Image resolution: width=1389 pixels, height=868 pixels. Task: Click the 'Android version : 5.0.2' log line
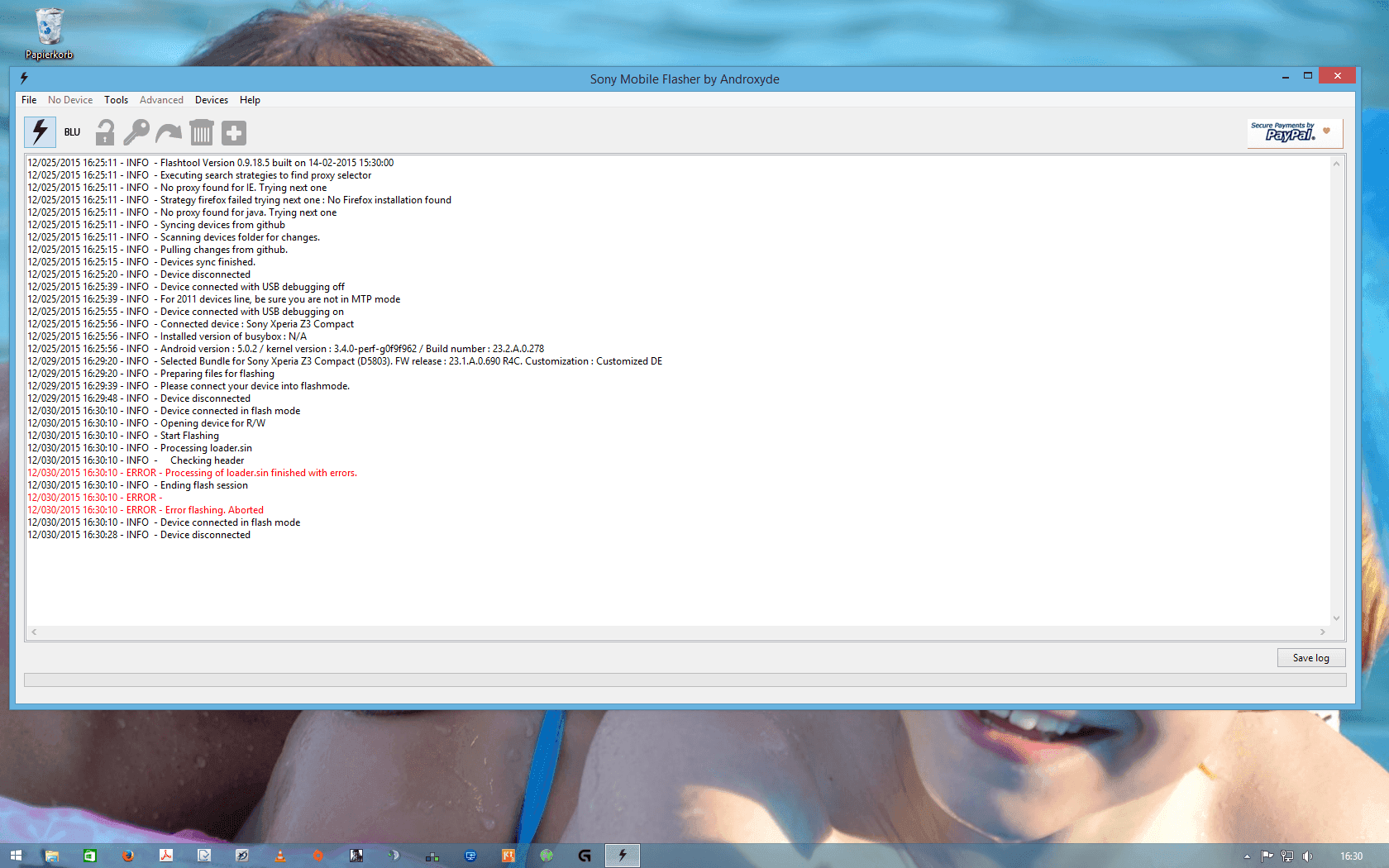(286, 349)
